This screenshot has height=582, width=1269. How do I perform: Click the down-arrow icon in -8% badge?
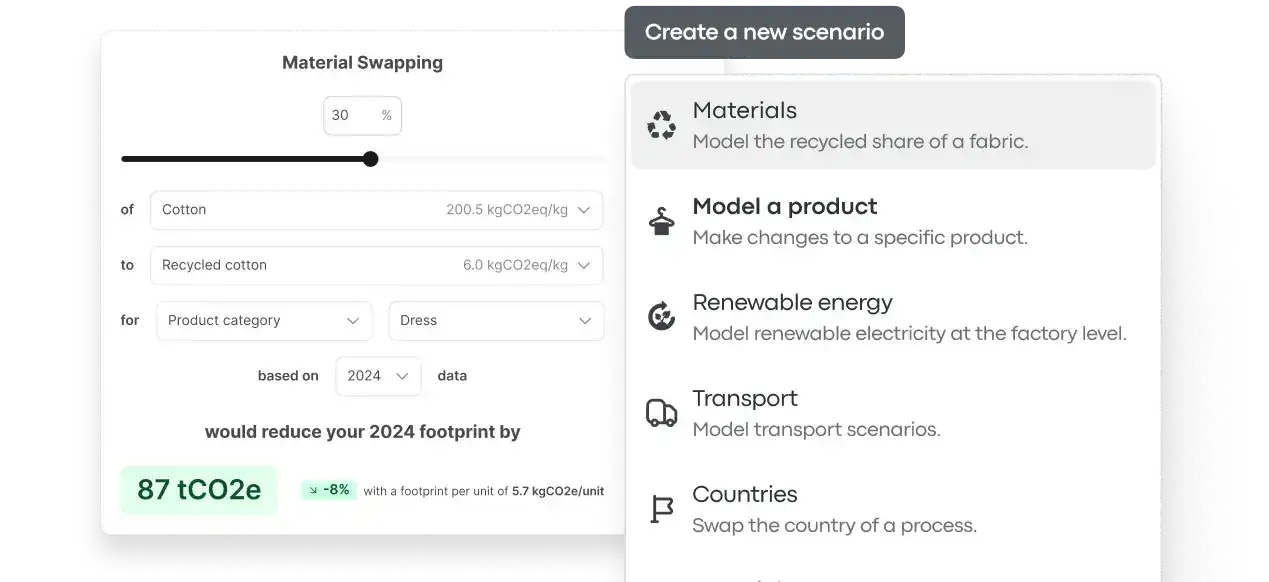pyautogui.click(x=313, y=490)
